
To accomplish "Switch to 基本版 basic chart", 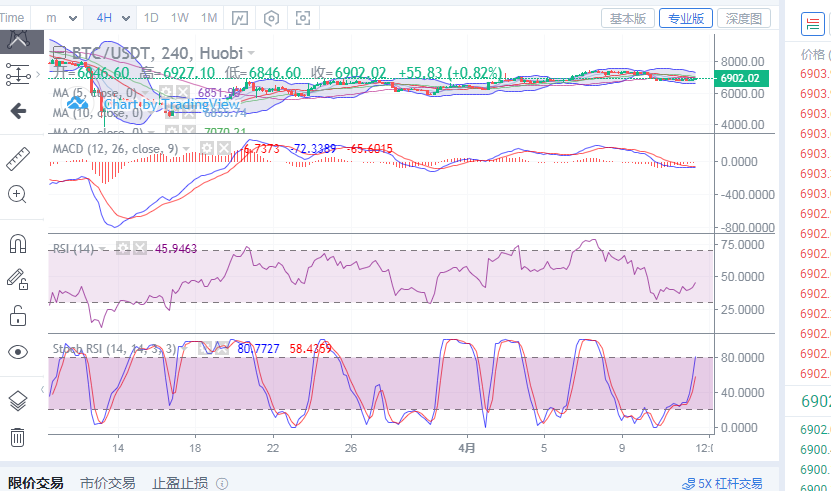I will point(627,19).
